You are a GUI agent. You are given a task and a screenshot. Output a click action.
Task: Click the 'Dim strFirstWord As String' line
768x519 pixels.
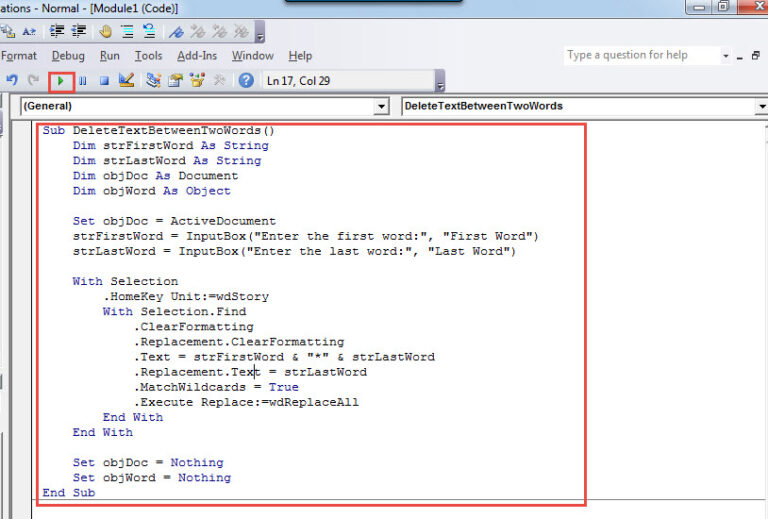click(x=170, y=145)
